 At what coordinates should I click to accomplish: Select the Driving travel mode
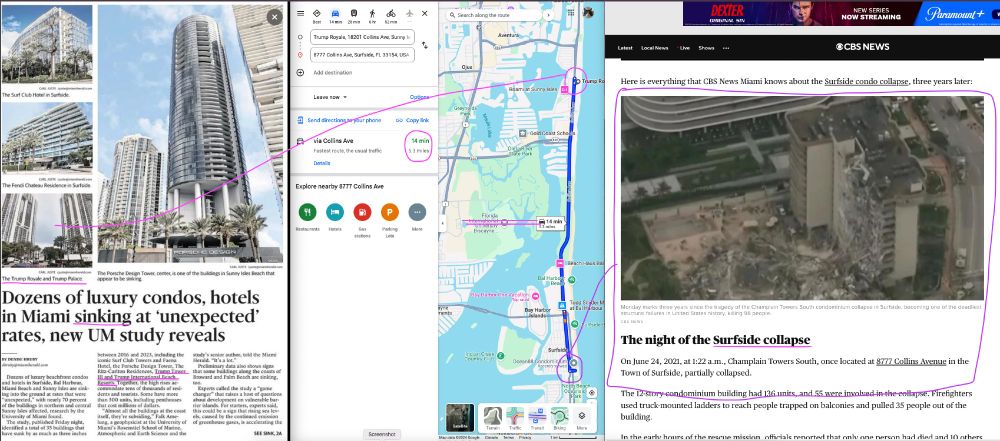point(335,15)
